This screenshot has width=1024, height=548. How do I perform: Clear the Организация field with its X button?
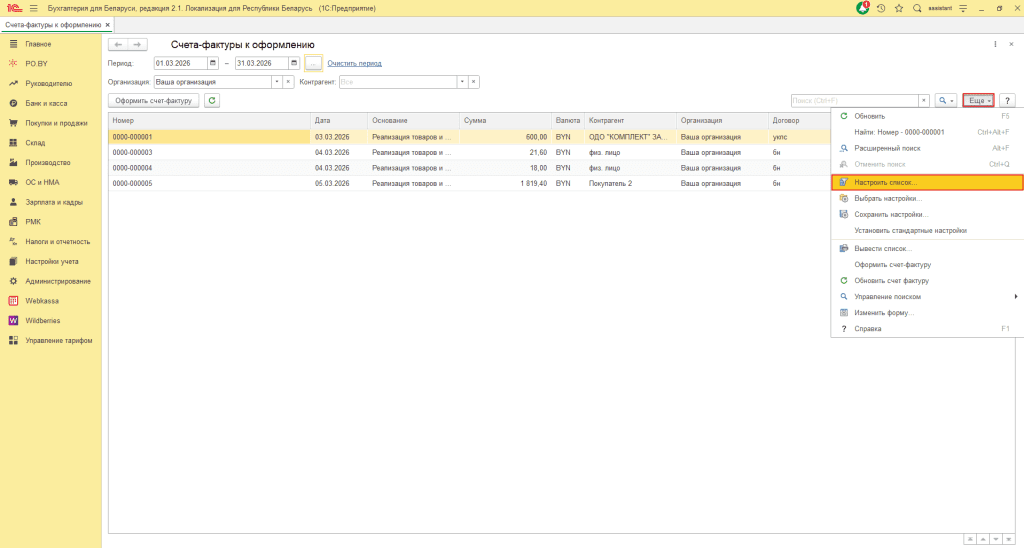(289, 82)
